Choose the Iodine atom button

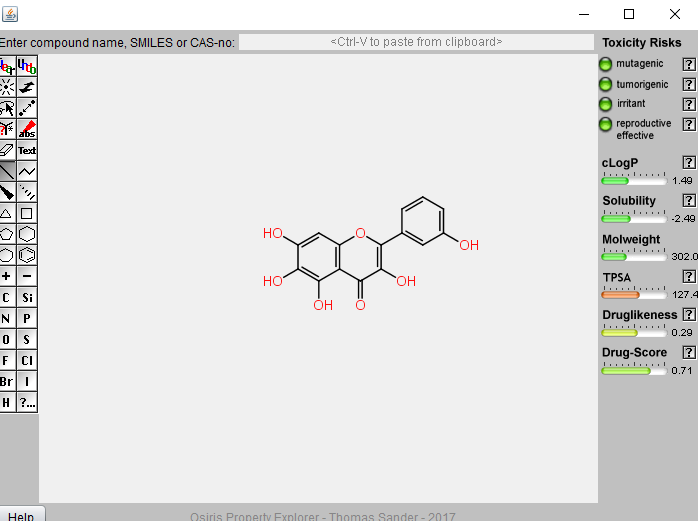click(27, 381)
